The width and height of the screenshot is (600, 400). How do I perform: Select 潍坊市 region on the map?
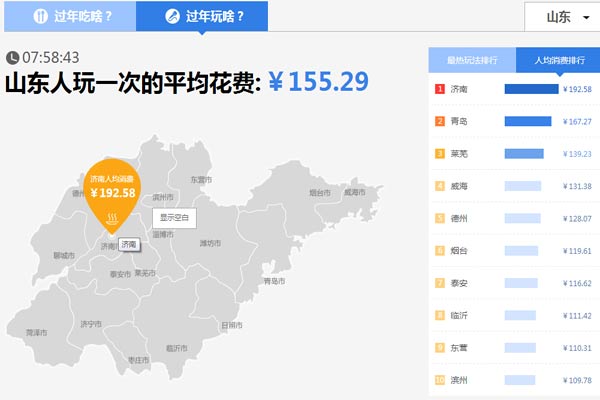pyautogui.click(x=210, y=243)
